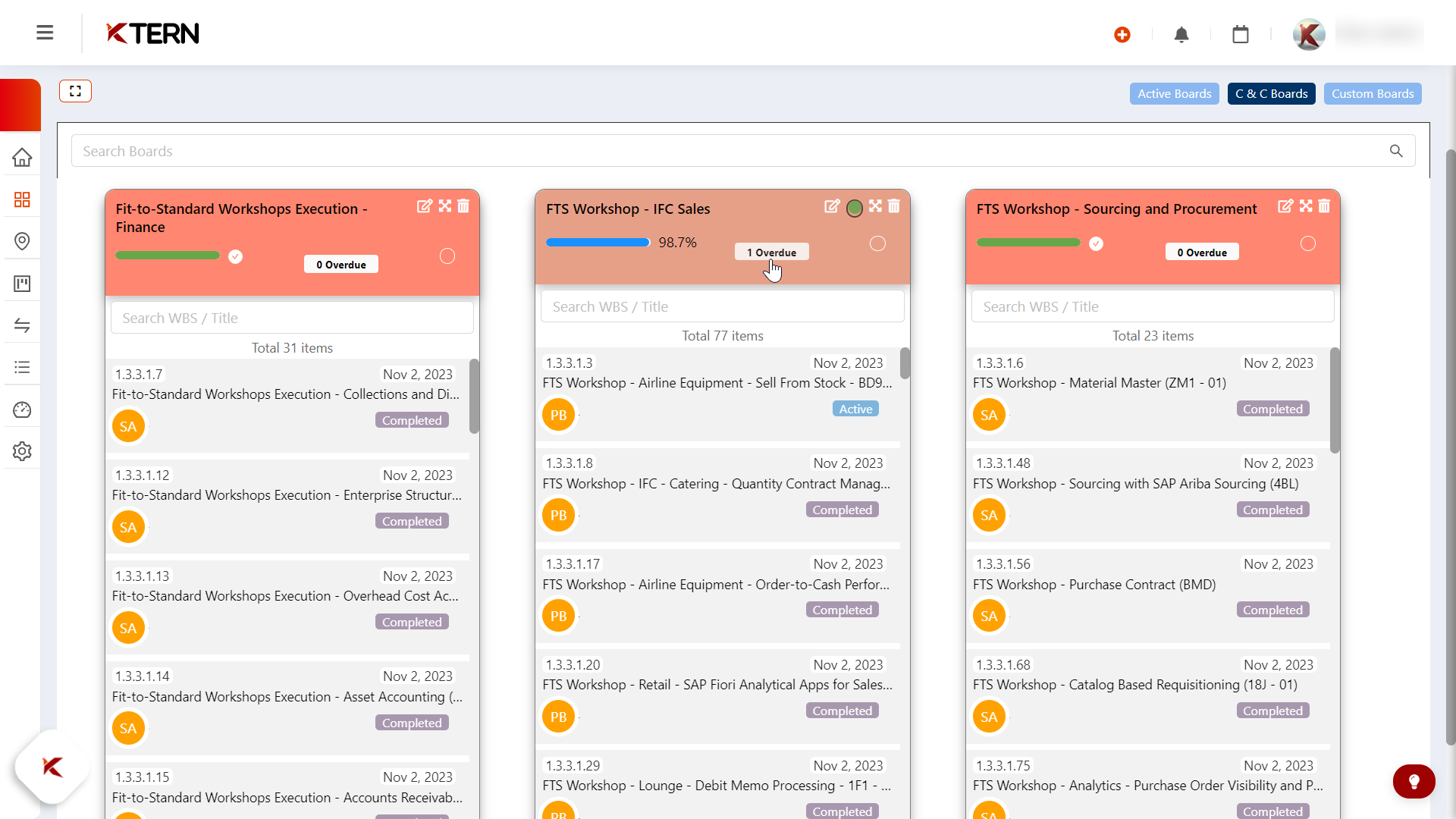Open the floating KTERN assistant button

pos(52,767)
